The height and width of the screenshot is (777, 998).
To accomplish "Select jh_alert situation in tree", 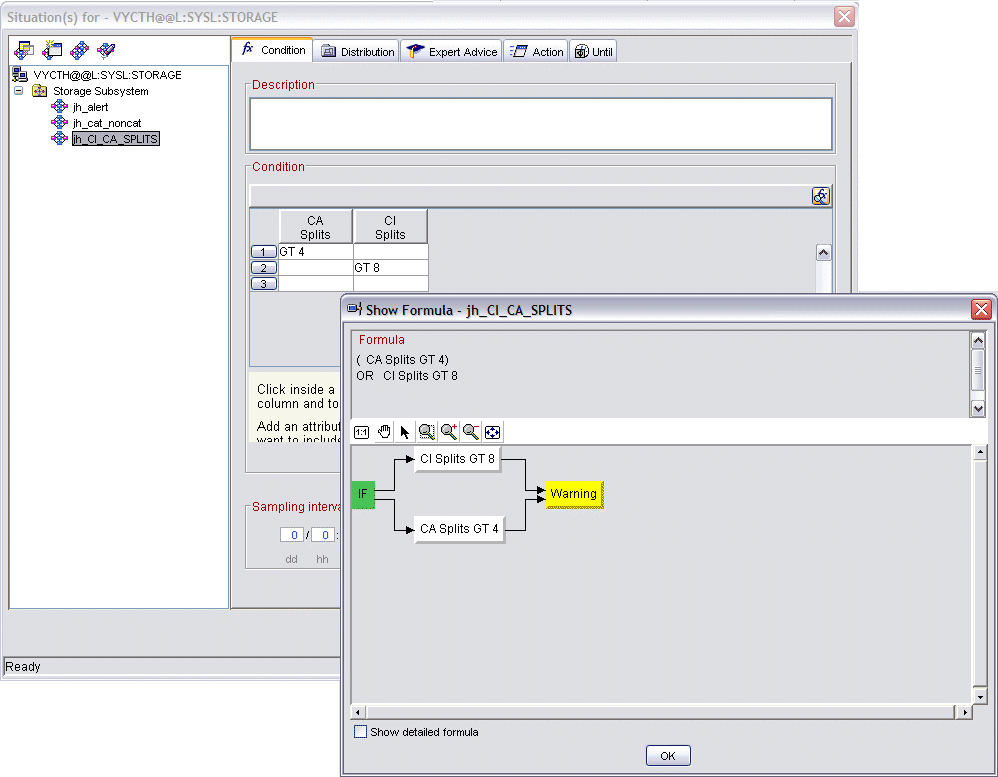I will coord(90,107).
